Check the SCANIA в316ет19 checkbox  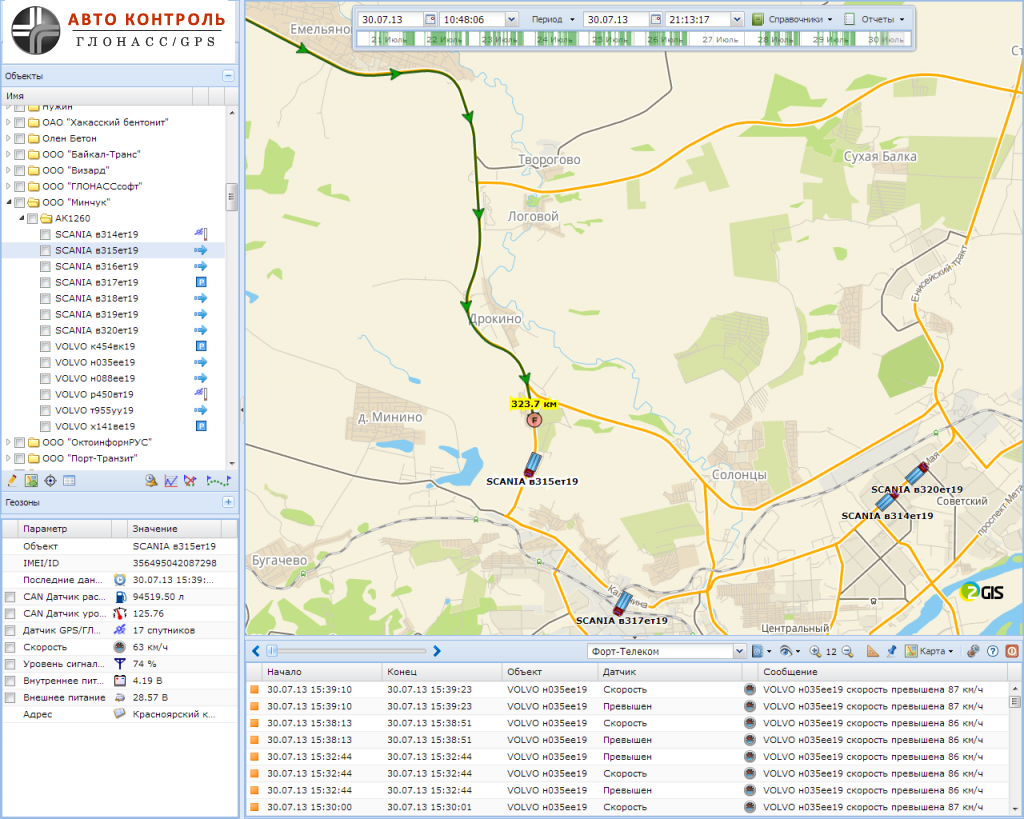[x=45, y=266]
